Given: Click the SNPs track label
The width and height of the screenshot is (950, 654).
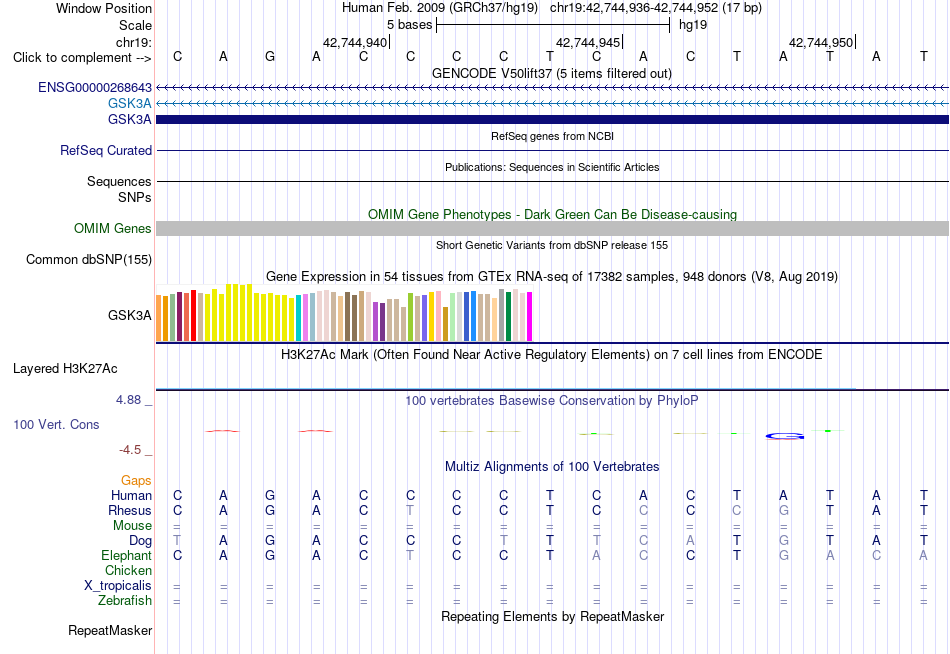Looking at the screenshot, I should [x=135, y=197].
